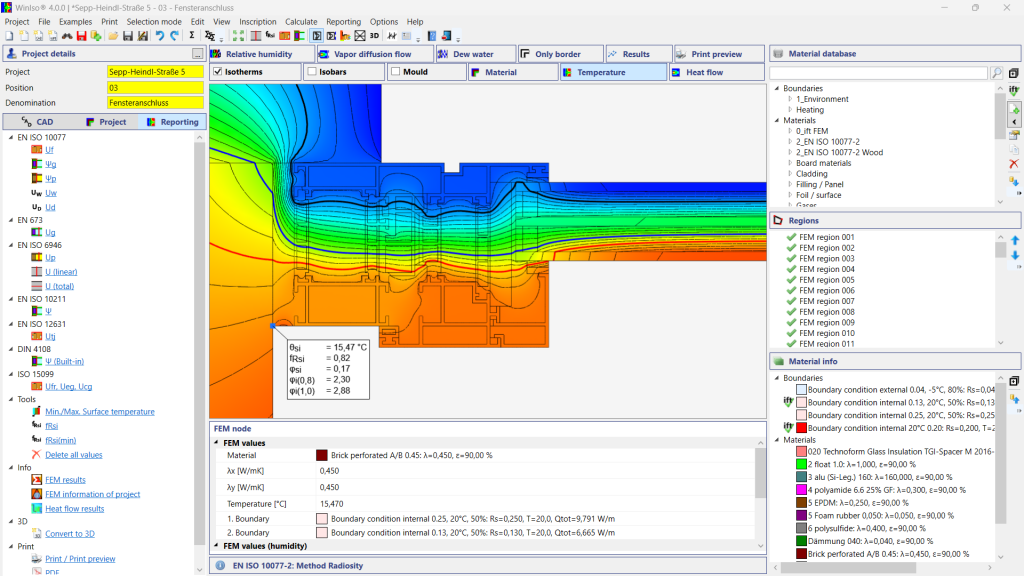Open the Heat flow results link
The width and height of the screenshot is (1024, 576).
coord(74,509)
